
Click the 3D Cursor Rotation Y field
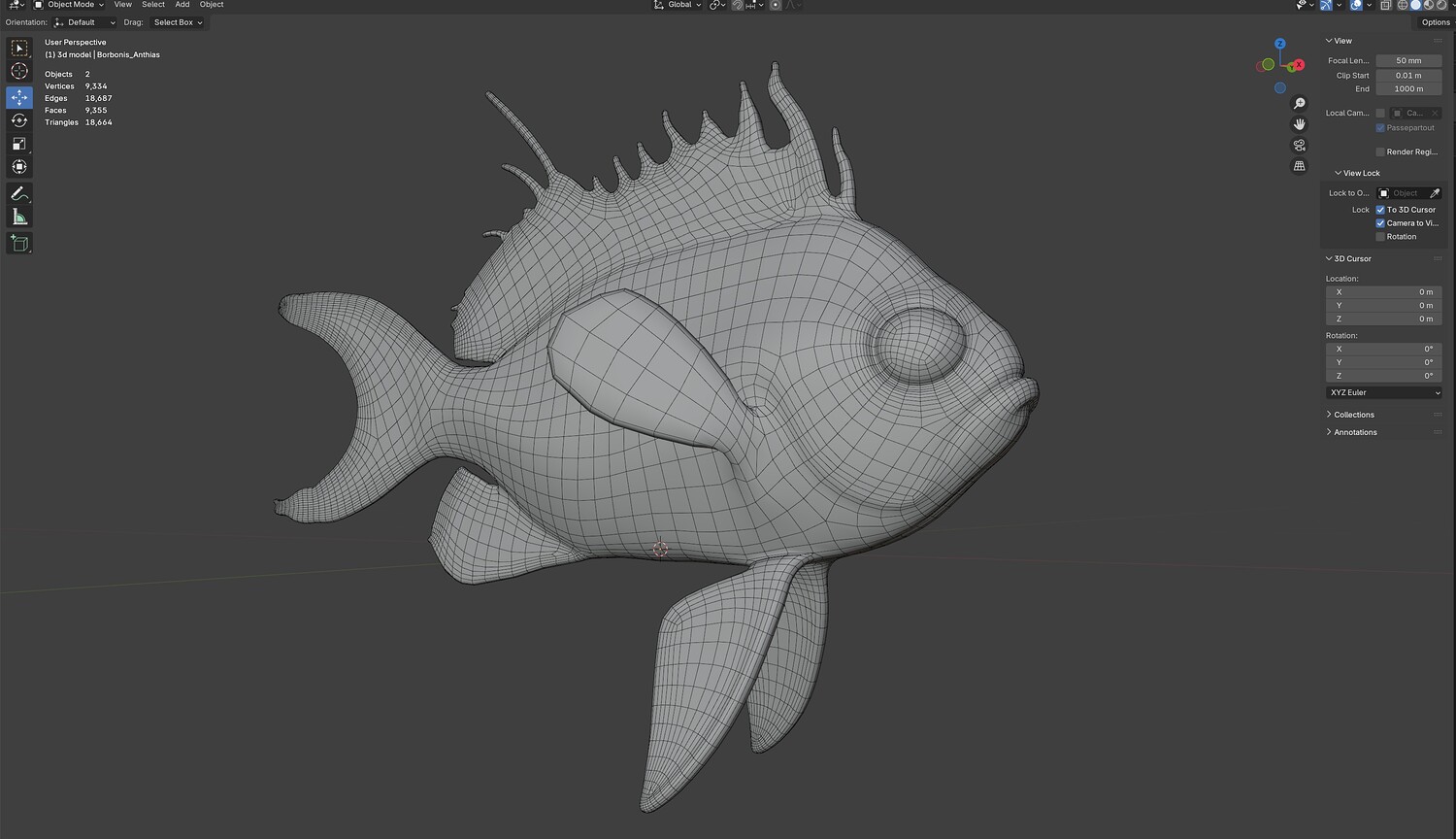1383,362
